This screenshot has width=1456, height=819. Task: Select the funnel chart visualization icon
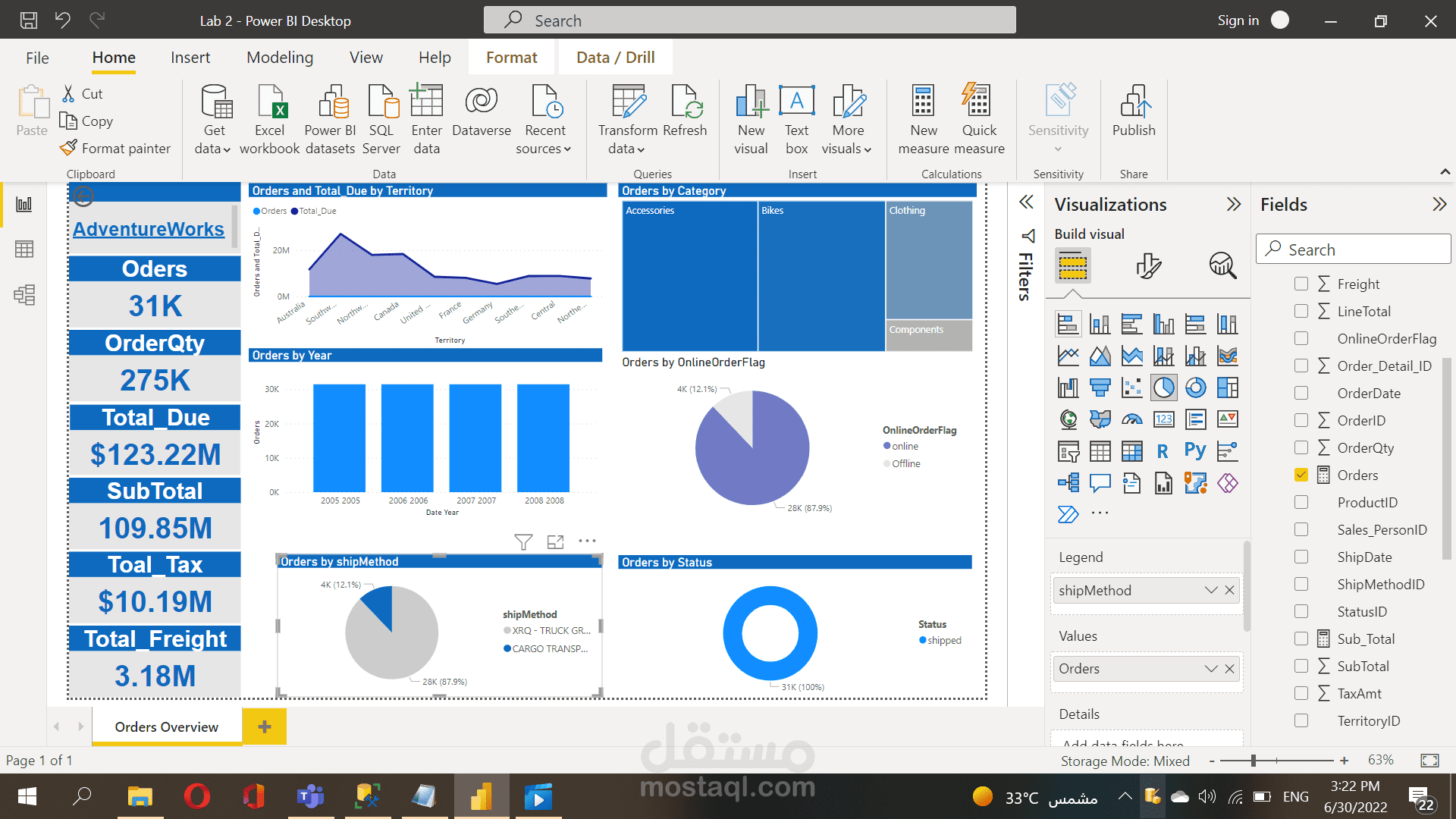click(1100, 387)
